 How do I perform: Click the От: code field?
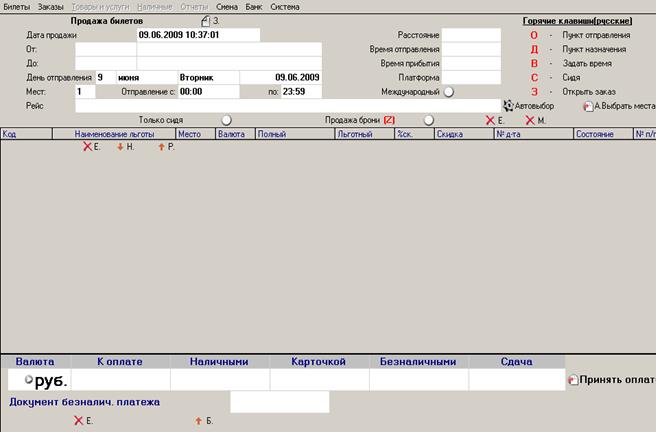coord(105,49)
